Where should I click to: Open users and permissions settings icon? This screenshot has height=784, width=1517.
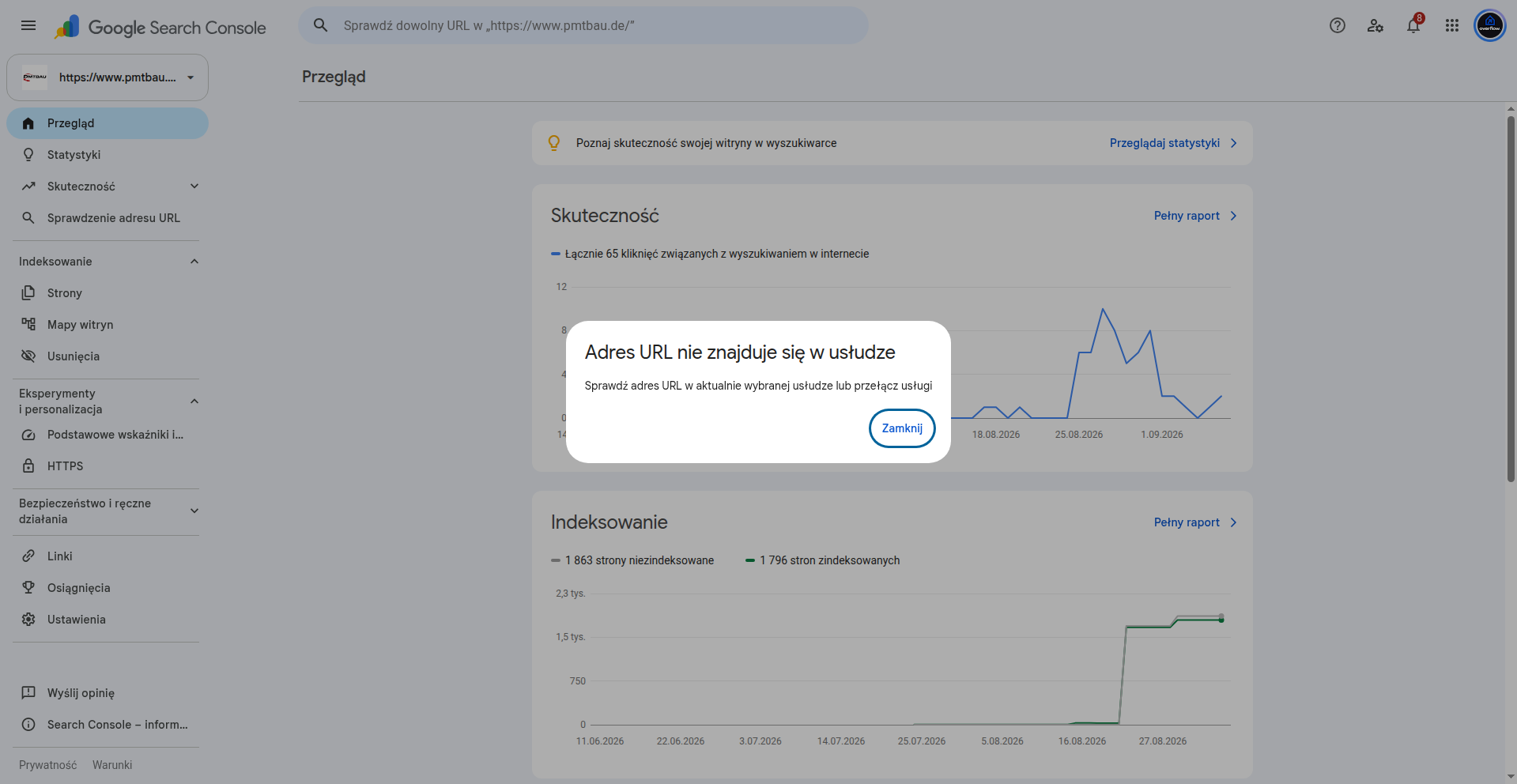point(1375,25)
